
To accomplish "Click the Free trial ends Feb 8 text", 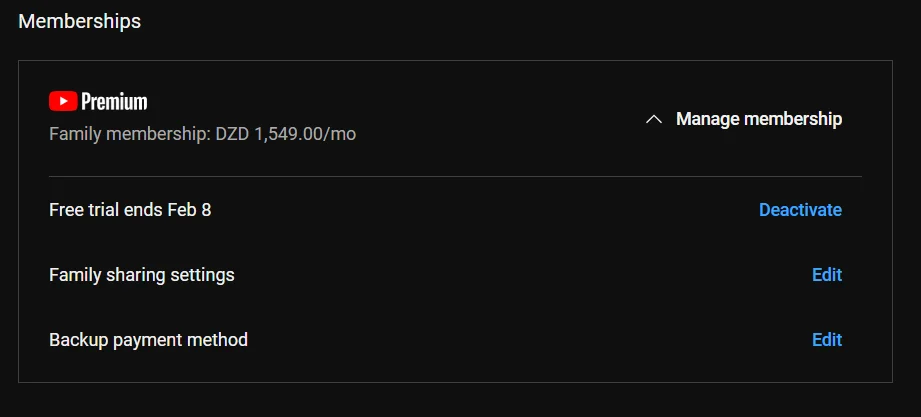I will pos(130,210).
